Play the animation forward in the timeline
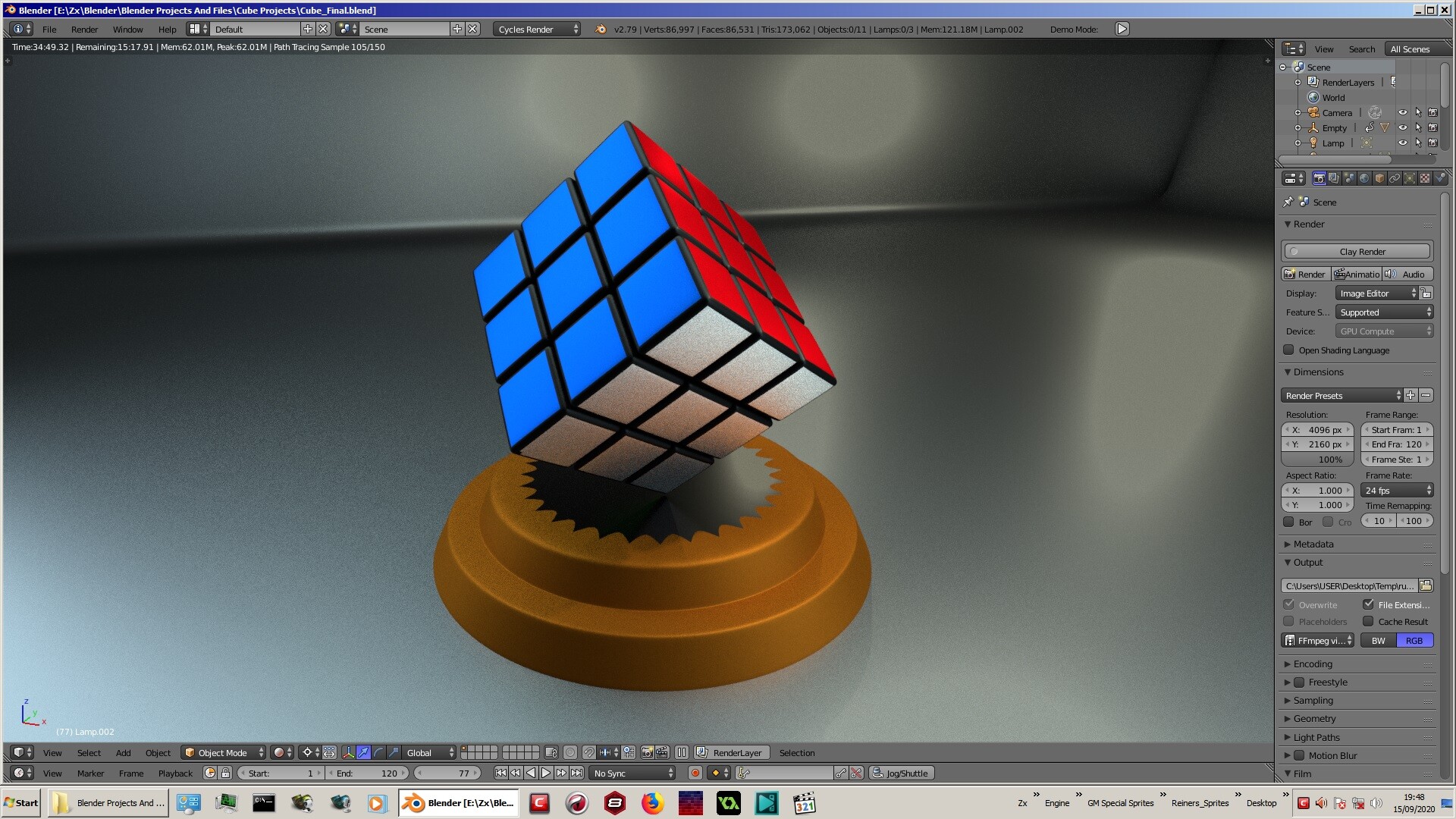This screenshot has width=1456, height=819. point(546,773)
